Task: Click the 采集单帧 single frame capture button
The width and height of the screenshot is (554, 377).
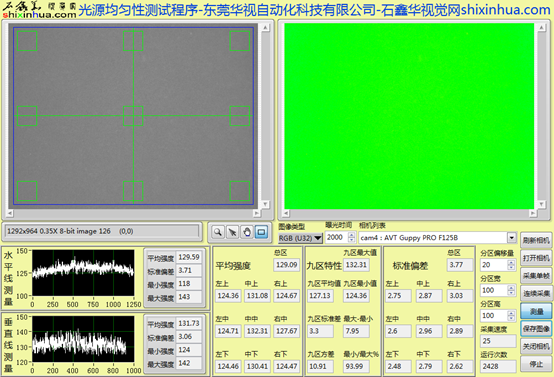Action: 536,276
